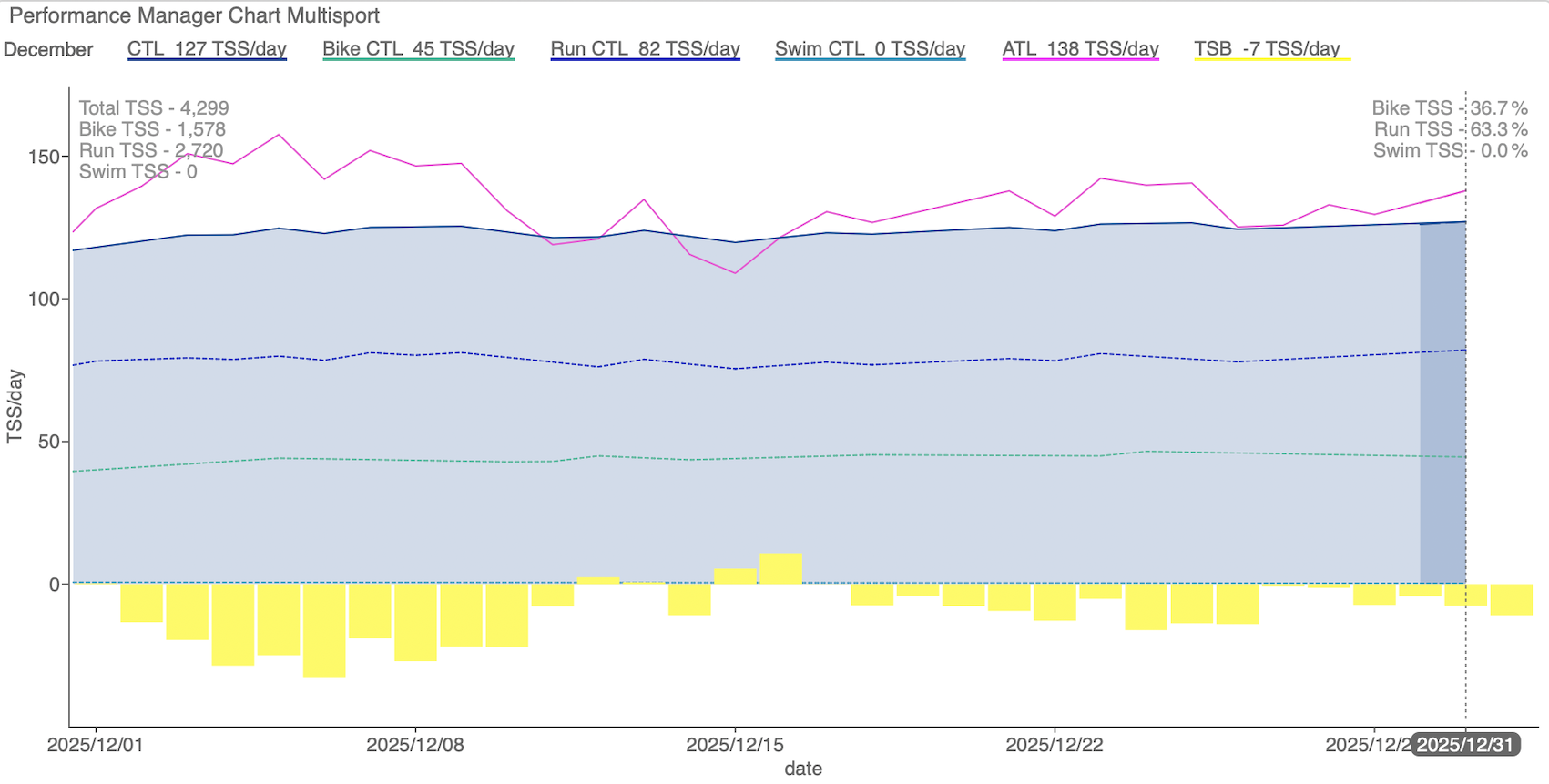Click the lowest dip of the magenta ATL line
The height and width of the screenshot is (784, 1549).
click(x=735, y=273)
